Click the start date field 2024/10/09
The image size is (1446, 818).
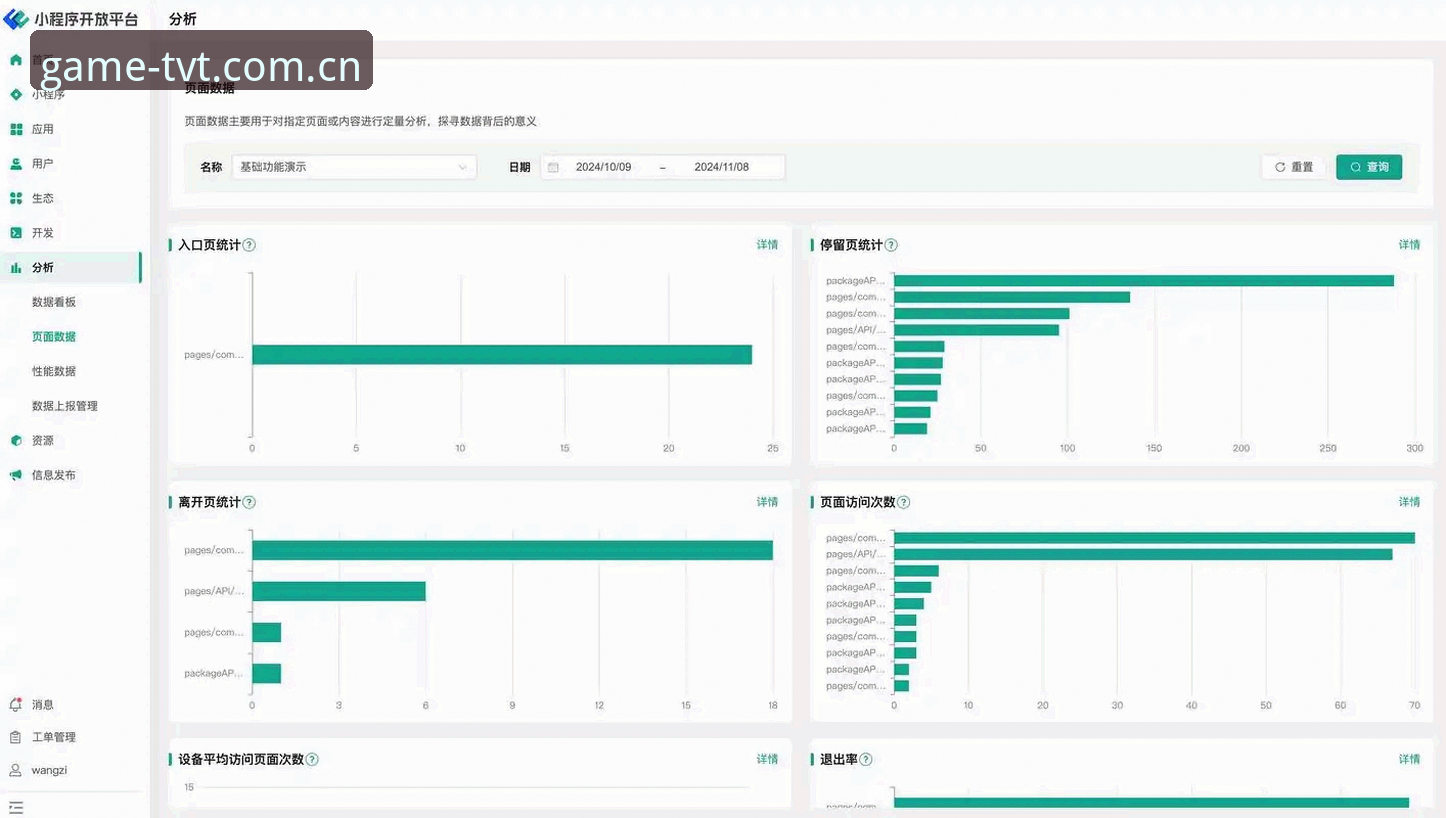tap(603, 167)
